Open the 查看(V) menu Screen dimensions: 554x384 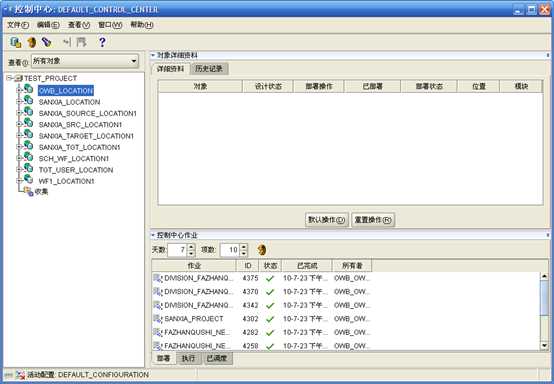pyautogui.click(x=79, y=25)
